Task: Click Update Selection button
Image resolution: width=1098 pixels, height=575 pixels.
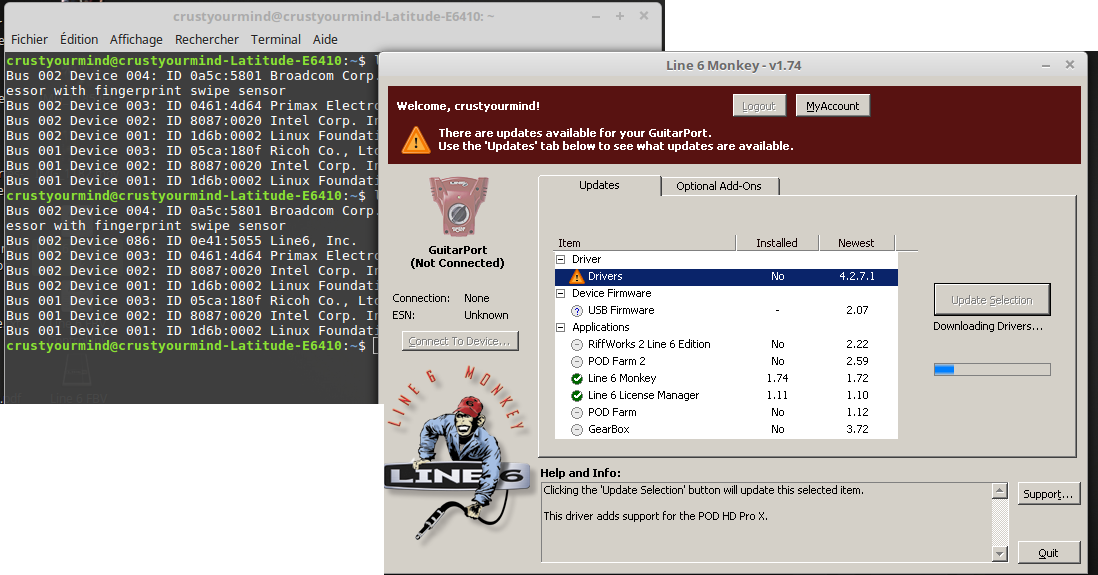Action: [992, 300]
